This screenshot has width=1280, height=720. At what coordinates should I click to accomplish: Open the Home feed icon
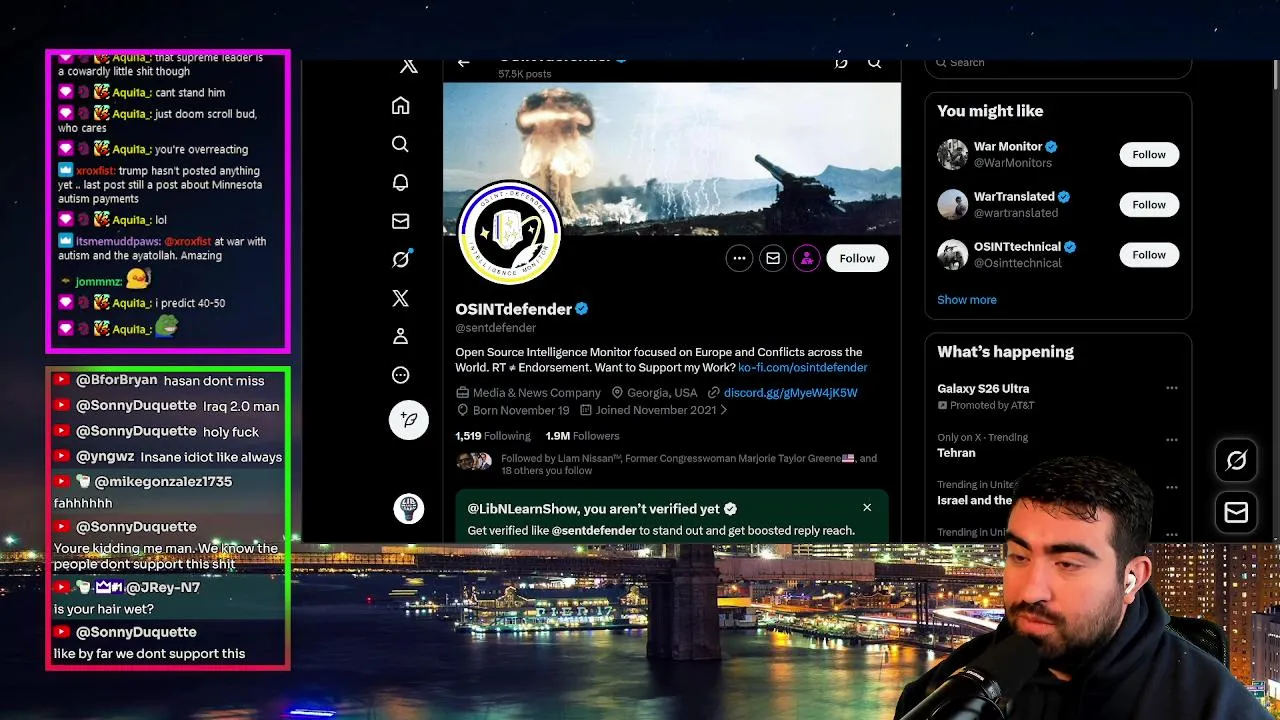pos(400,105)
